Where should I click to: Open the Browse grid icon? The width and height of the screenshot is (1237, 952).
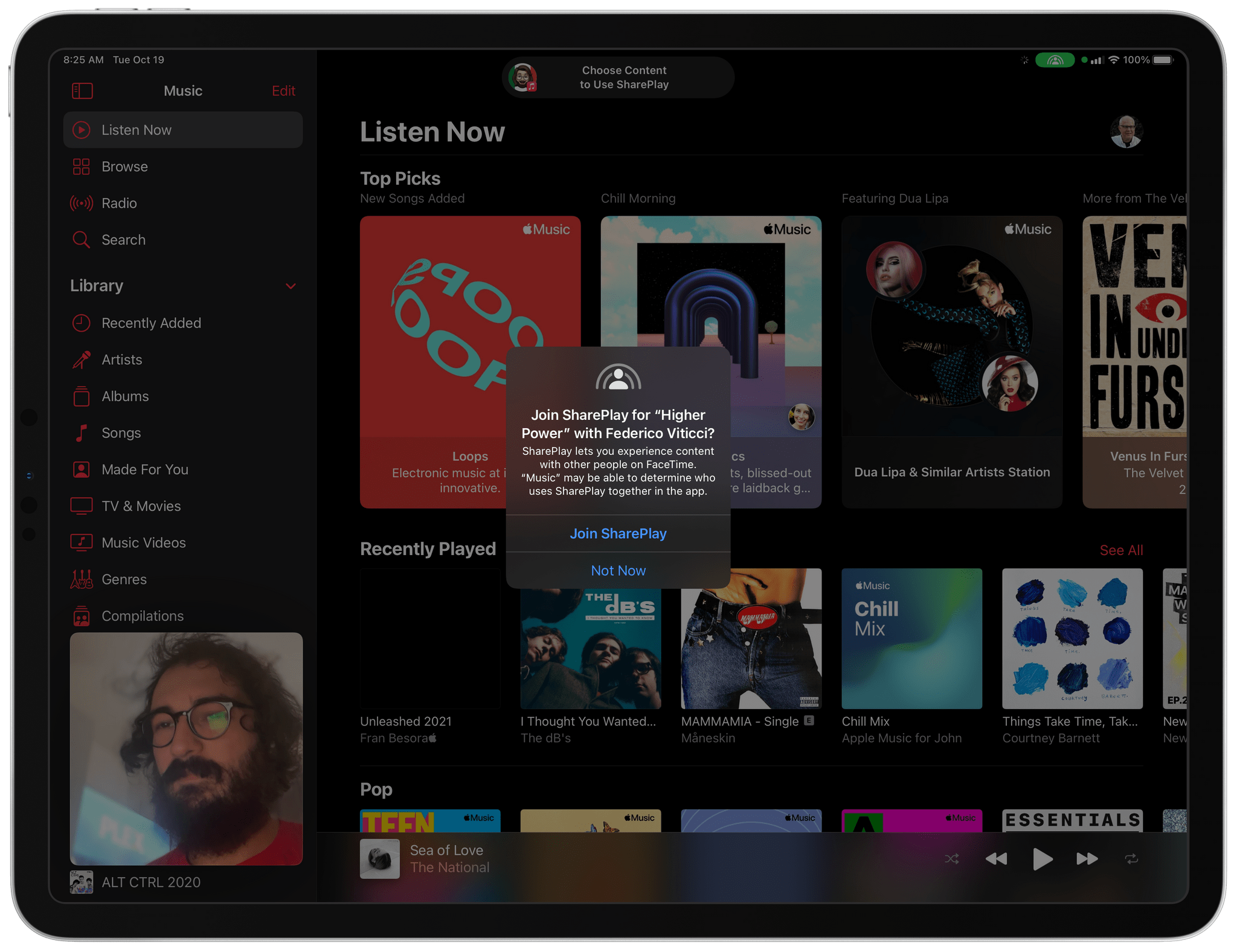(82, 167)
